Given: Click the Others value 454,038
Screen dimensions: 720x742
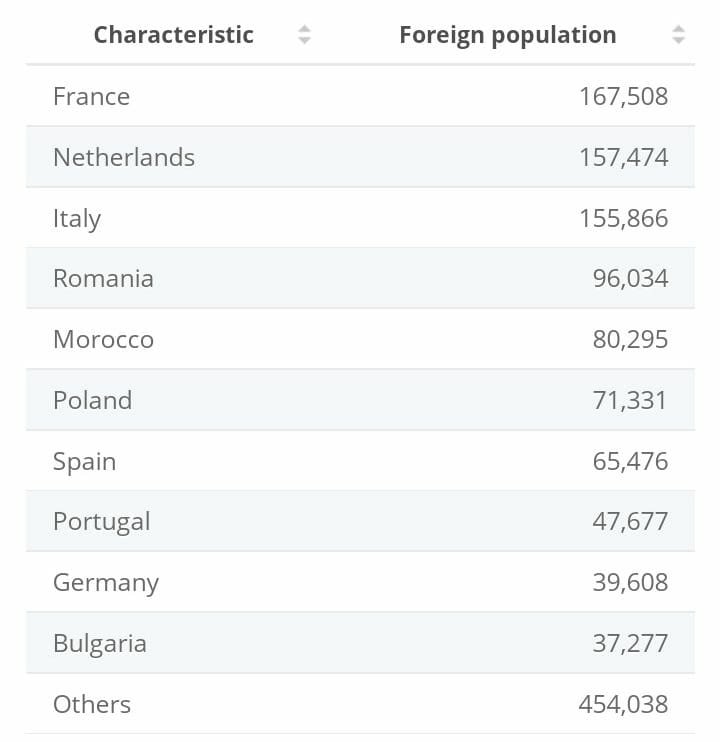Looking at the screenshot, I should (623, 704).
